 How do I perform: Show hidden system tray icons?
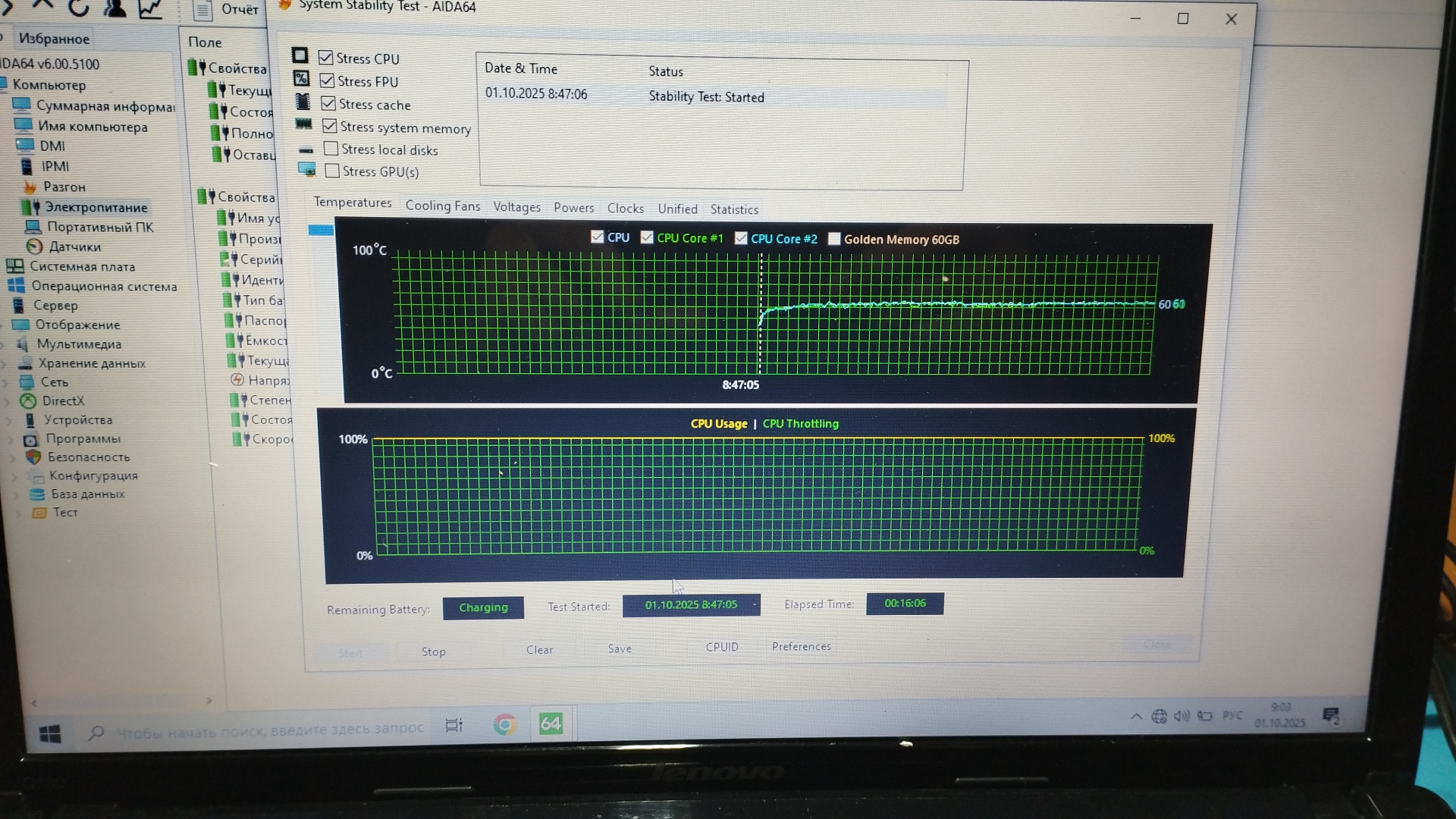(x=1135, y=716)
